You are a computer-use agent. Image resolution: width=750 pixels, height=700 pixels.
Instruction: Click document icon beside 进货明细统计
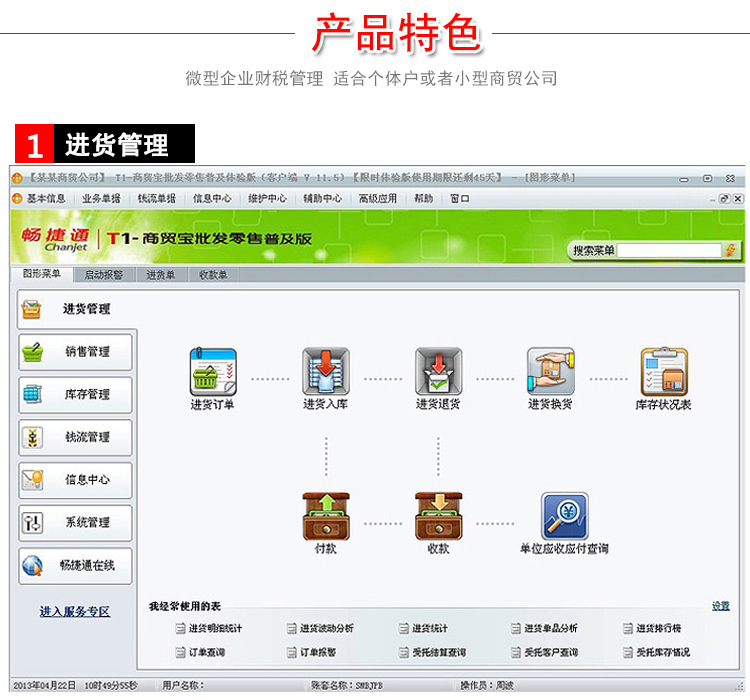click(x=180, y=628)
